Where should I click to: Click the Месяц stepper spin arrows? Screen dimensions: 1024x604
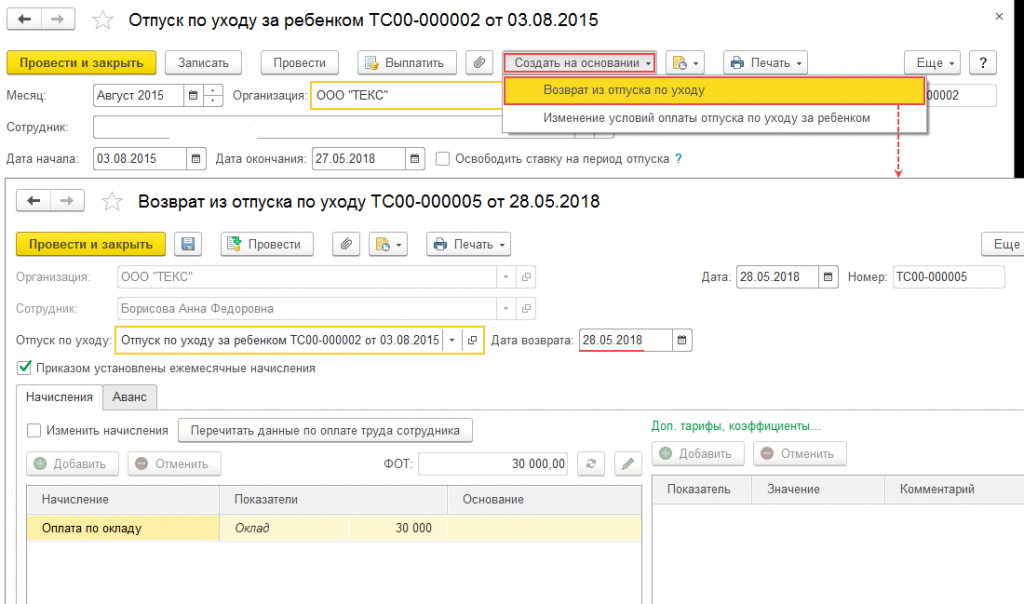click(214, 96)
